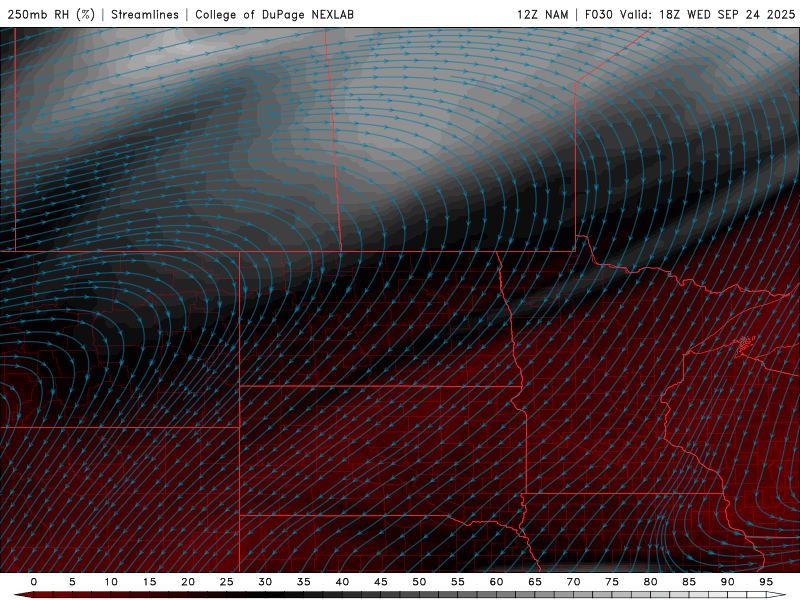800x600 pixels.
Task: Select the "20" color scale label
Action: click(188, 582)
